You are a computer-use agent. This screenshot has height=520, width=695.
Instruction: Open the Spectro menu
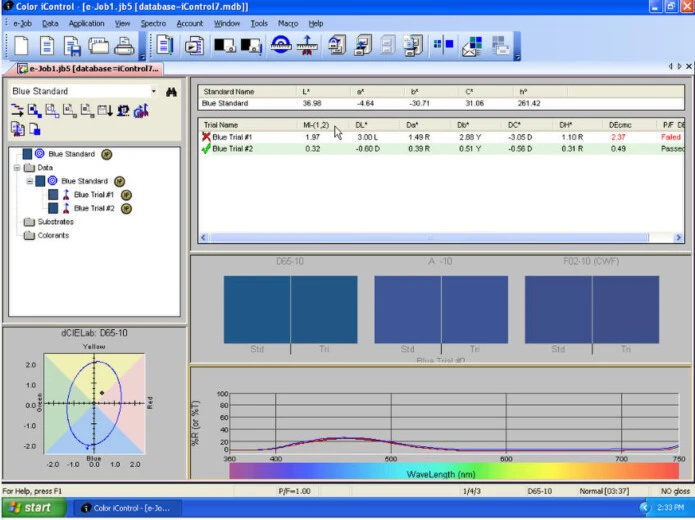point(153,23)
